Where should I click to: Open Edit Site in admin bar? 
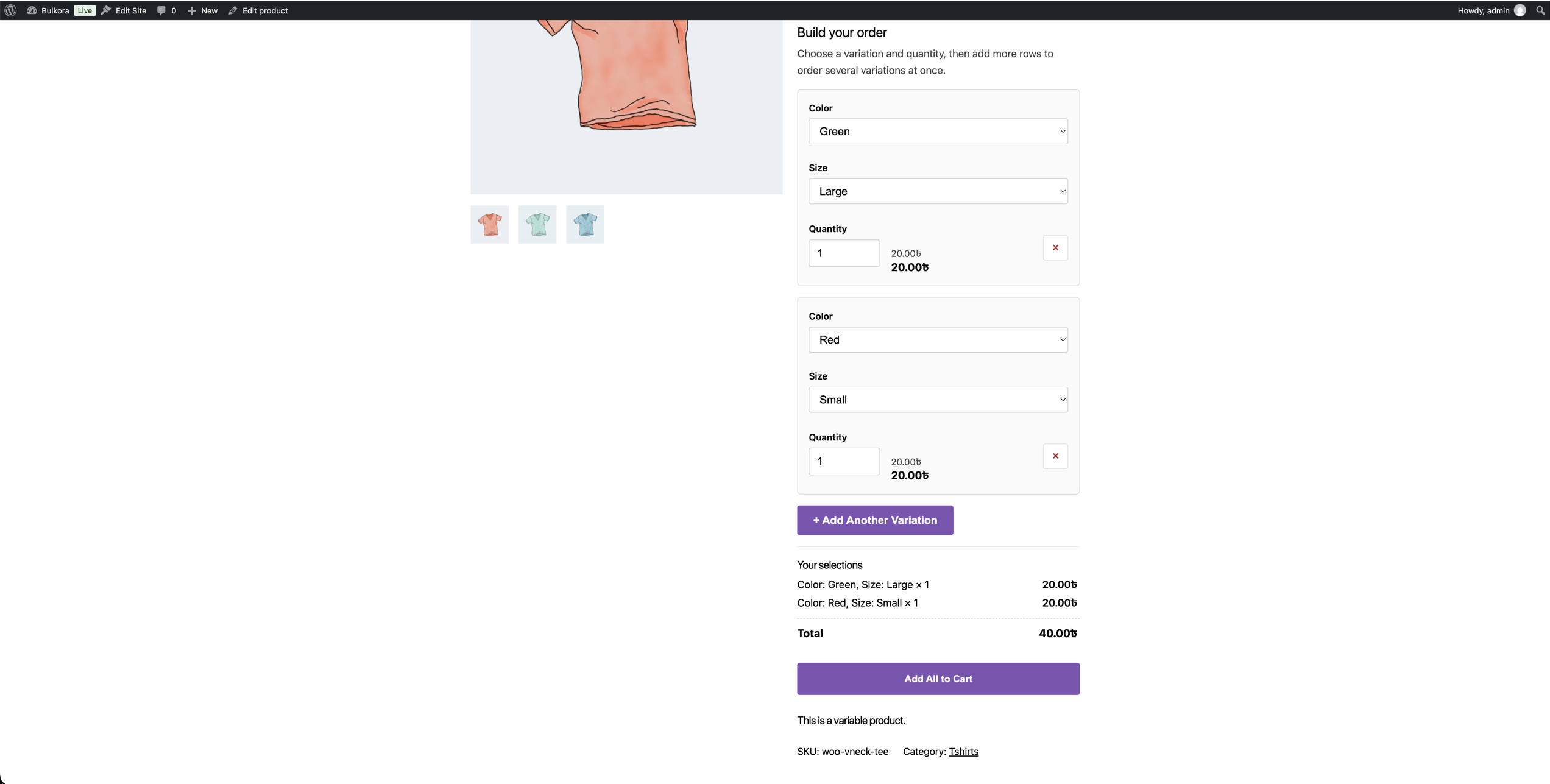(x=124, y=10)
